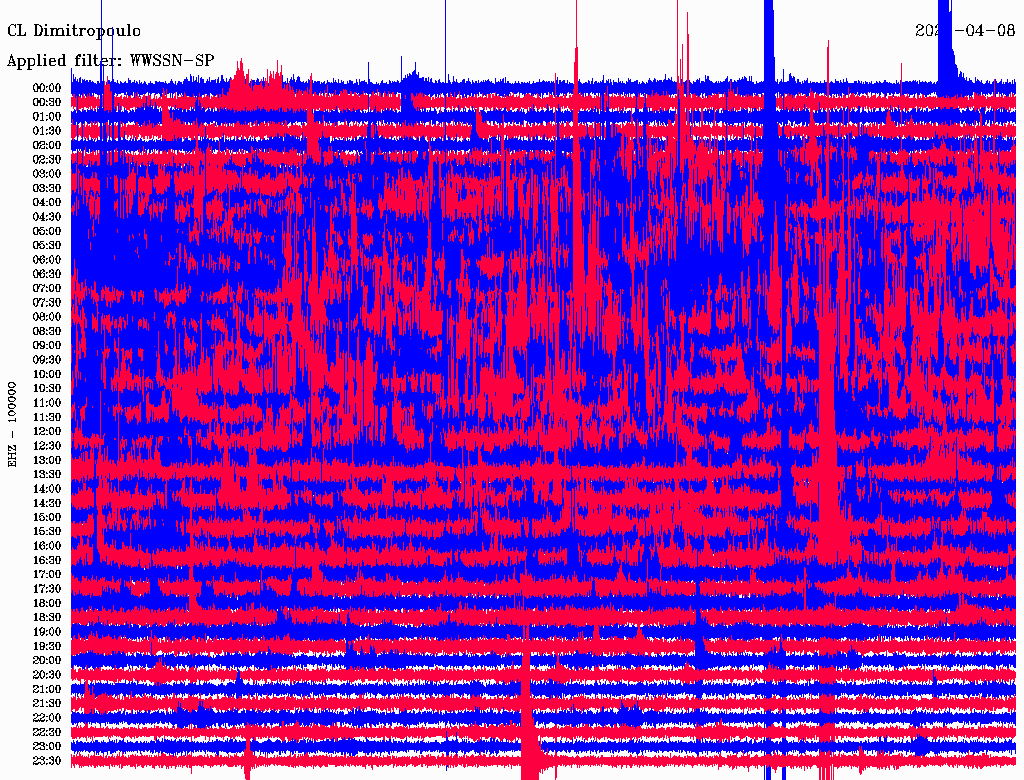Select the 20:30 time row label
This screenshot has width=1024, height=780.
tap(47, 675)
